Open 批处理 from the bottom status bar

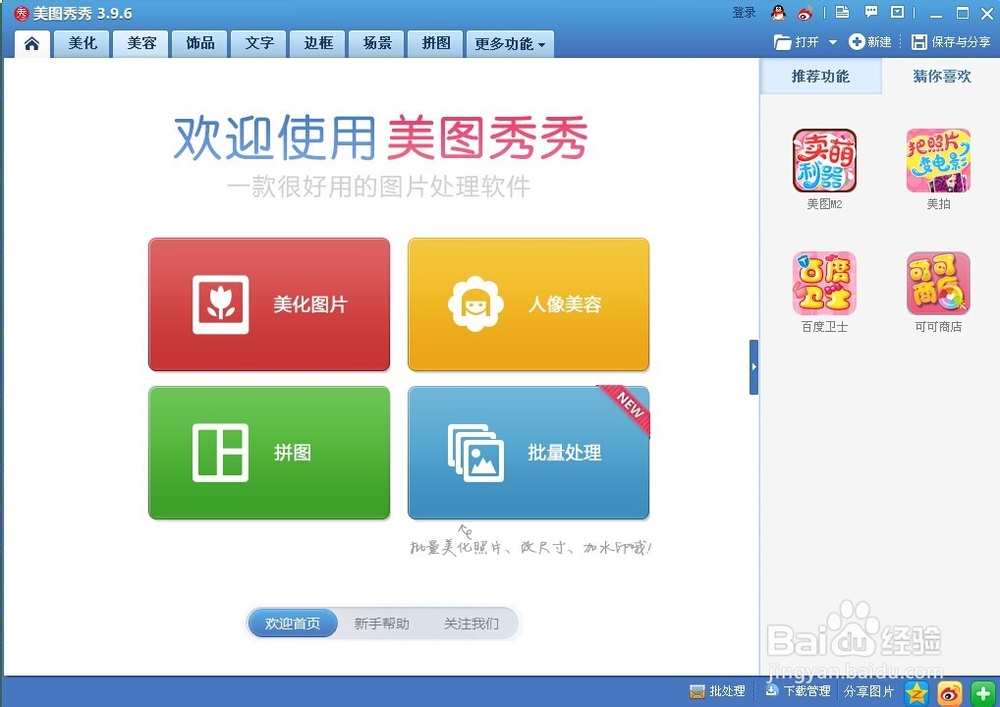pos(717,691)
